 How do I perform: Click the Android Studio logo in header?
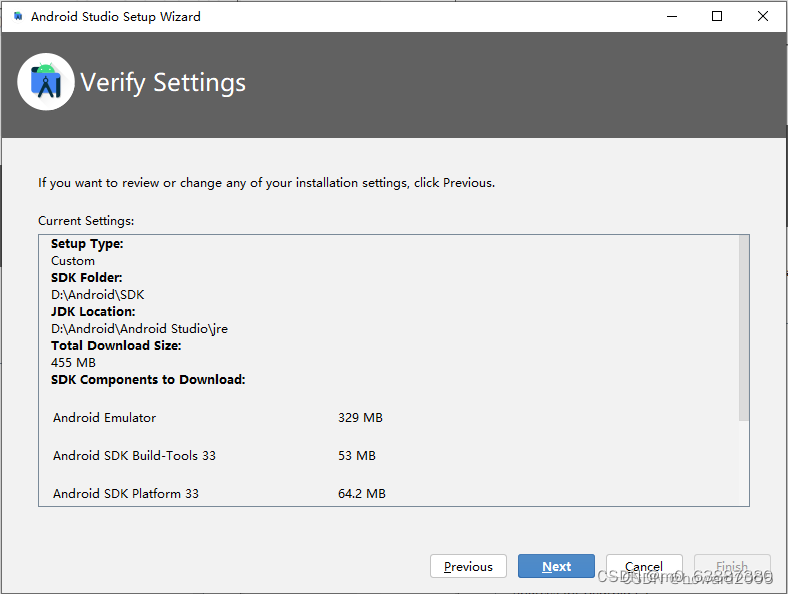tap(46, 82)
